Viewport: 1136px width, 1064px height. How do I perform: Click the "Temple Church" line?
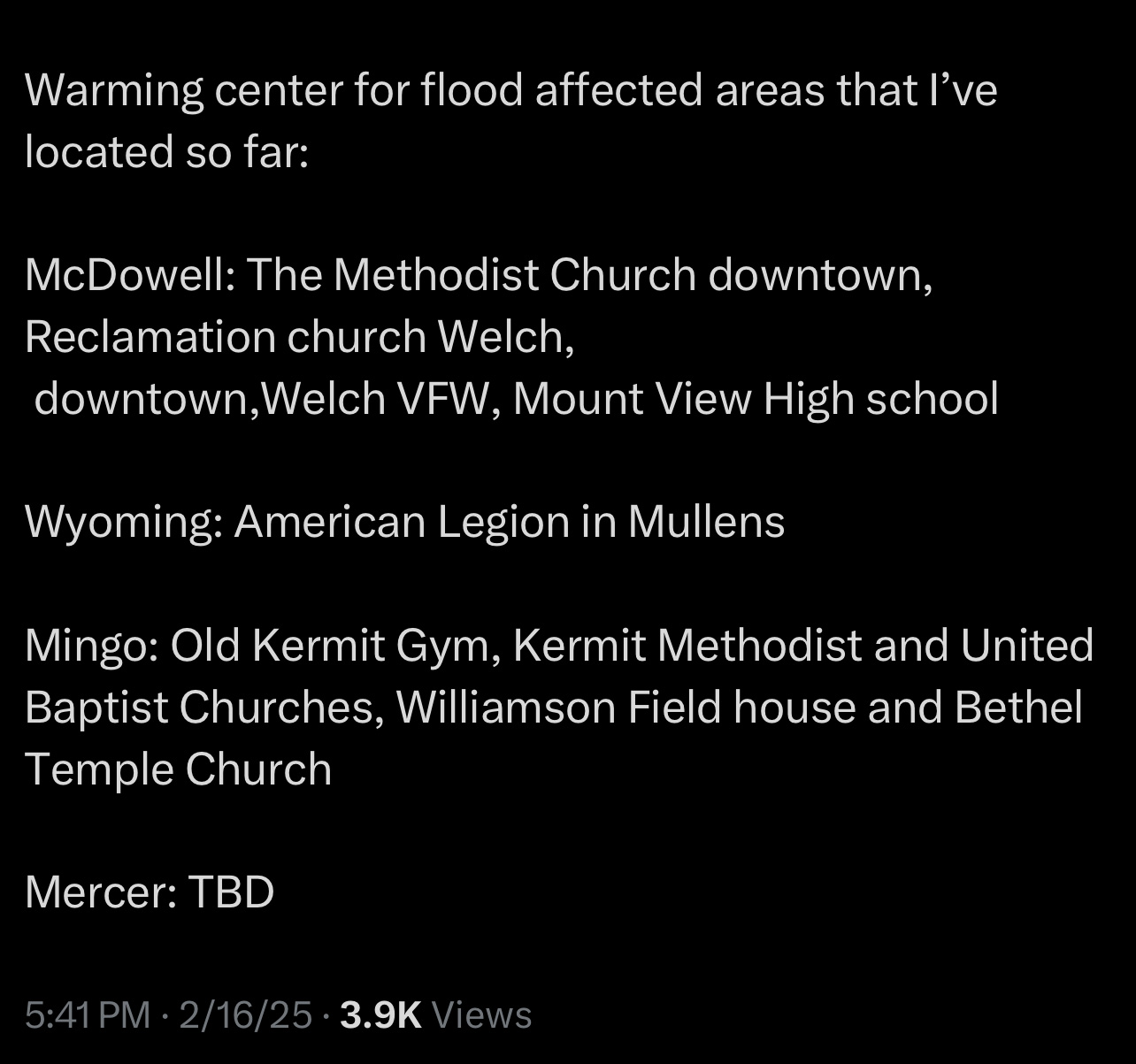pyautogui.click(x=178, y=769)
